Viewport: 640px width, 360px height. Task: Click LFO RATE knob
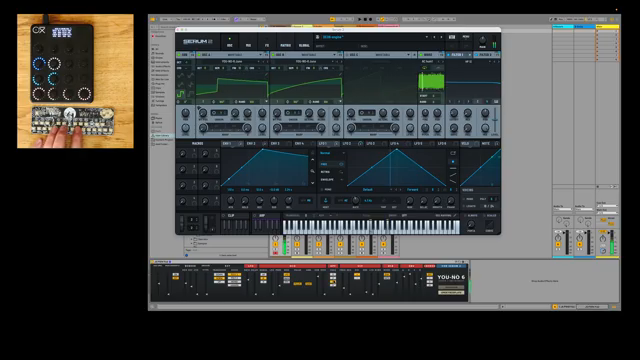click(x=356, y=200)
